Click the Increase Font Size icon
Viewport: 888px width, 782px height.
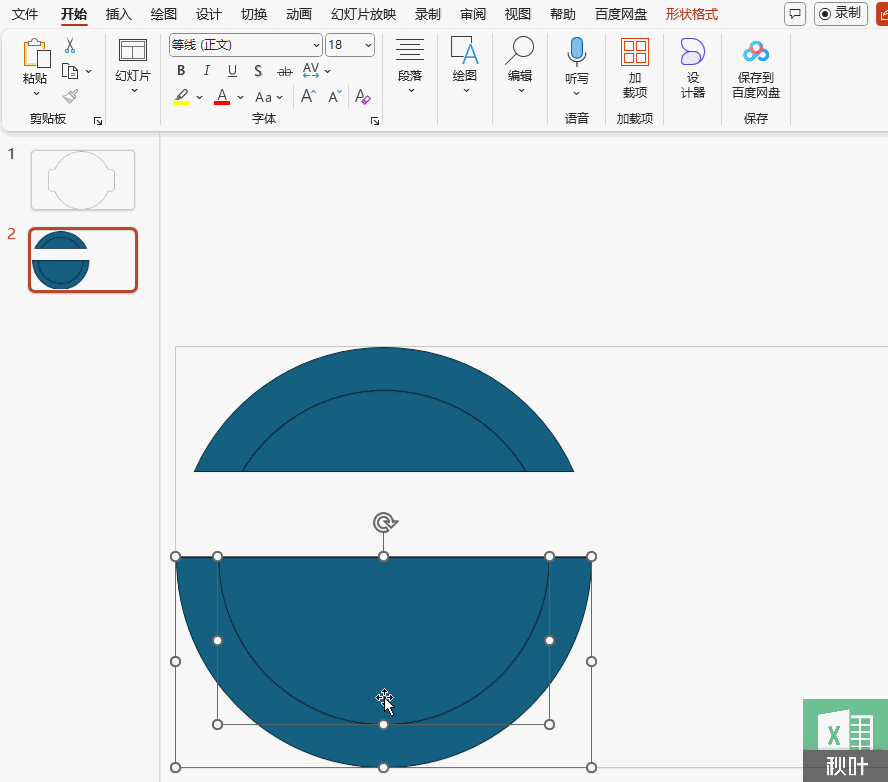(x=308, y=97)
